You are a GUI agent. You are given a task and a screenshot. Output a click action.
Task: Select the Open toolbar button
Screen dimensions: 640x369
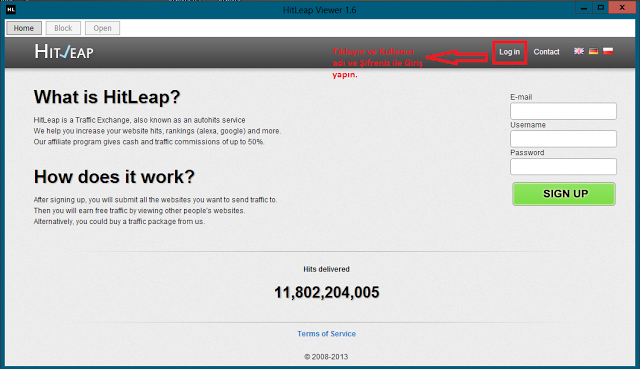pyautogui.click(x=102, y=28)
